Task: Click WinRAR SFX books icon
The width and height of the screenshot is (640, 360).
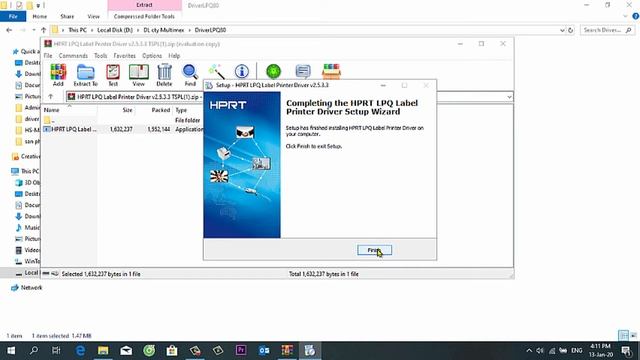Action: pos(331,71)
